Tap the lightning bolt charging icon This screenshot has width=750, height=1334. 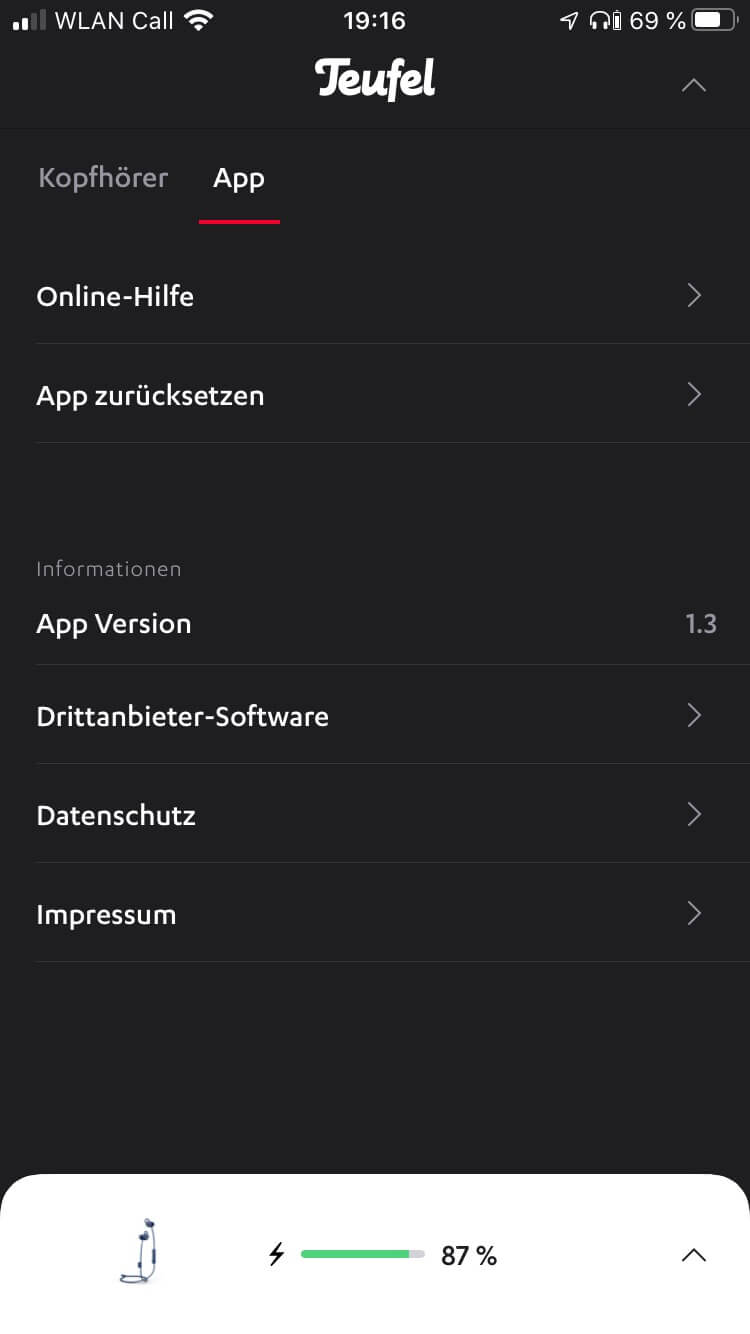[276, 1254]
